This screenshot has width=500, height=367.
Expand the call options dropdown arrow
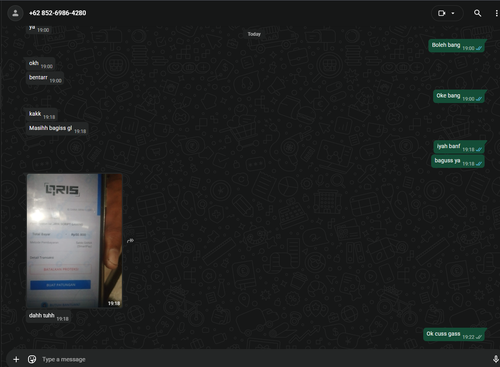453,13
